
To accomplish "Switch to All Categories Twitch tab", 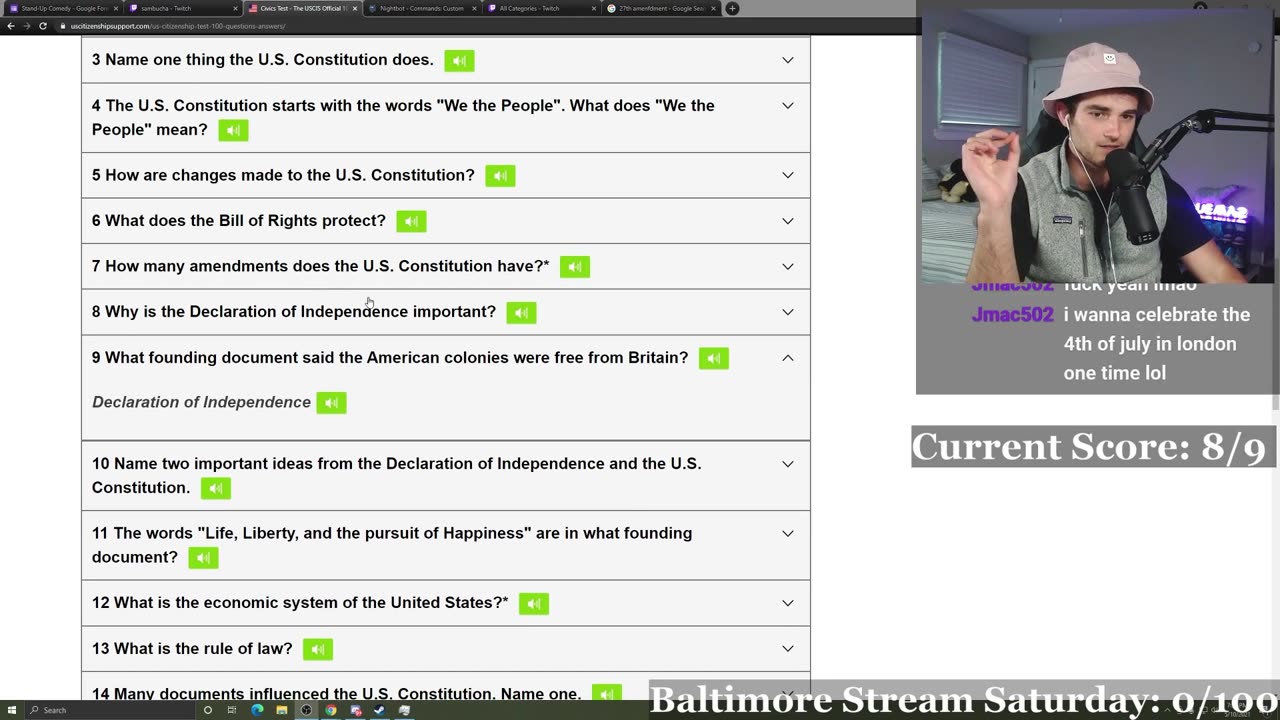I will tap(541, 8).
